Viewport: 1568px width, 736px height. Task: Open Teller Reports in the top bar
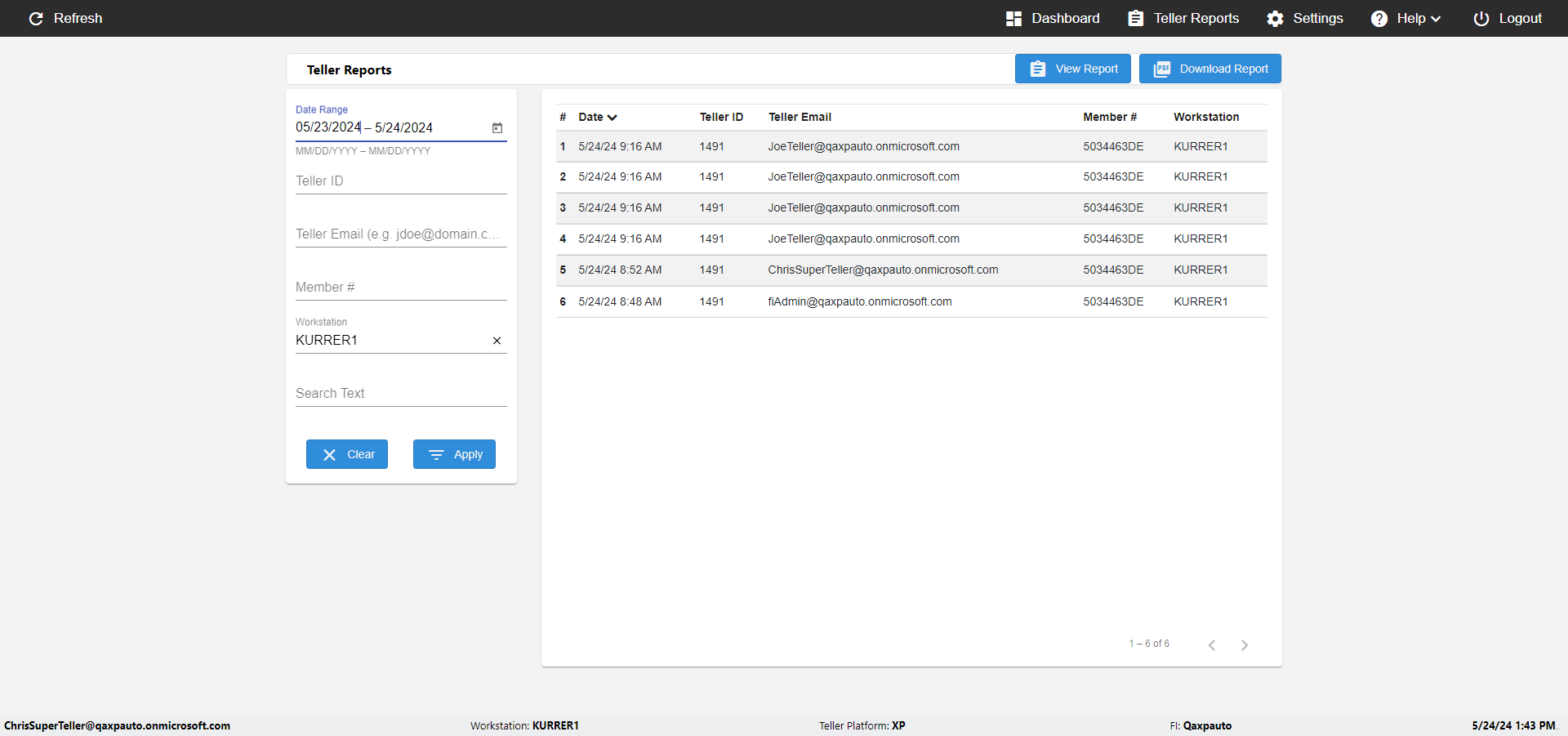(x=1183, y=18)
